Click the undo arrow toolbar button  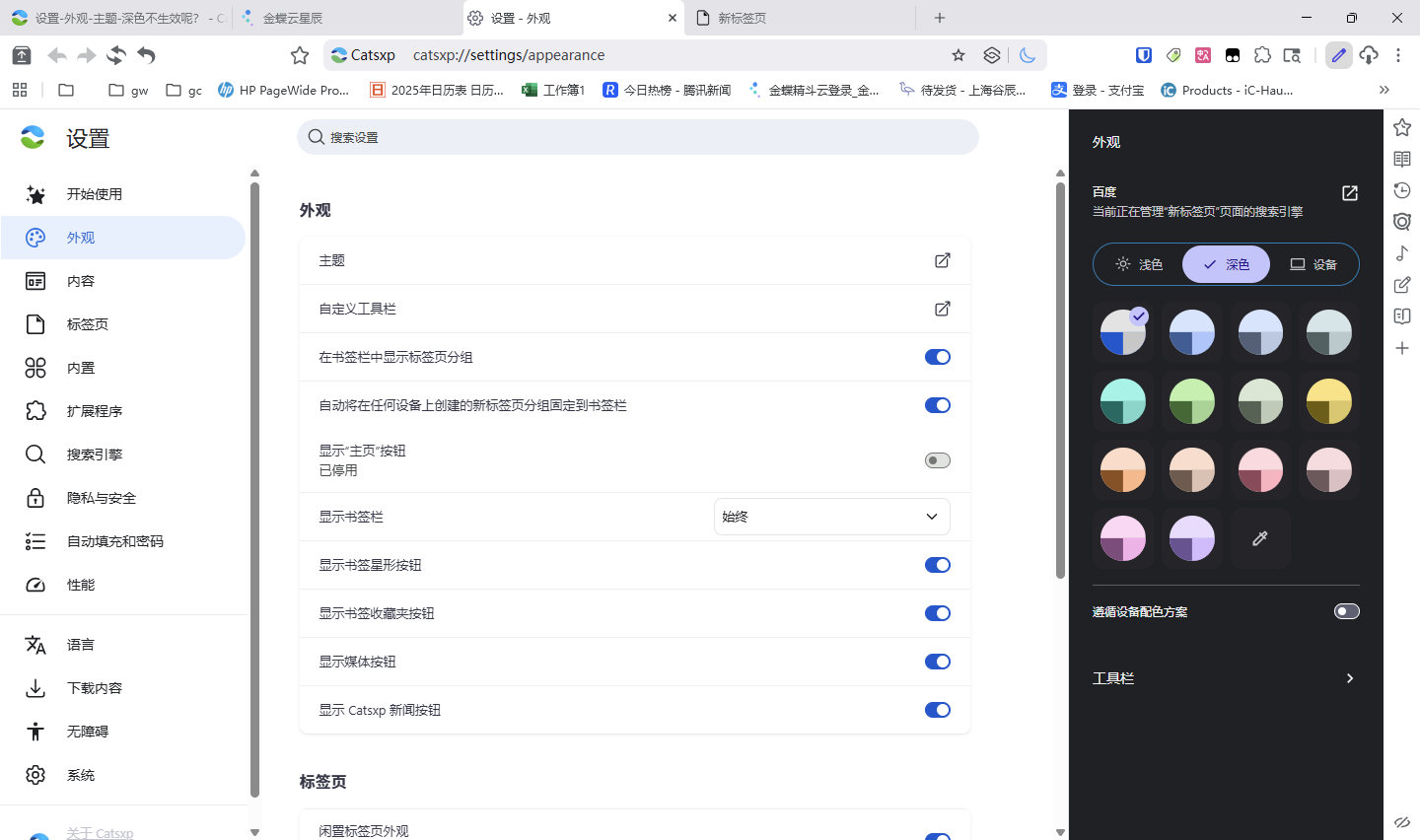[x=146, y=55]
